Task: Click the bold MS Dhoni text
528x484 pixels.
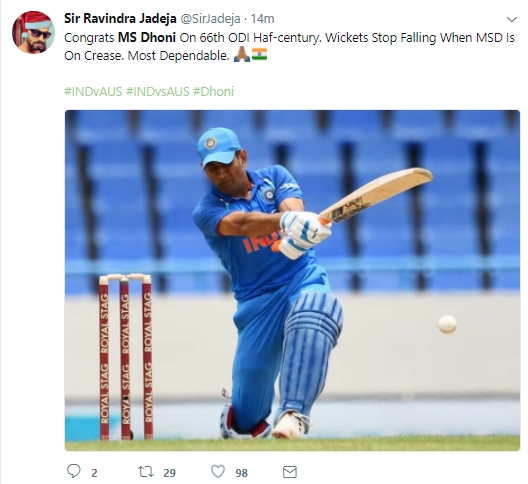Action: tap(147, 37)
